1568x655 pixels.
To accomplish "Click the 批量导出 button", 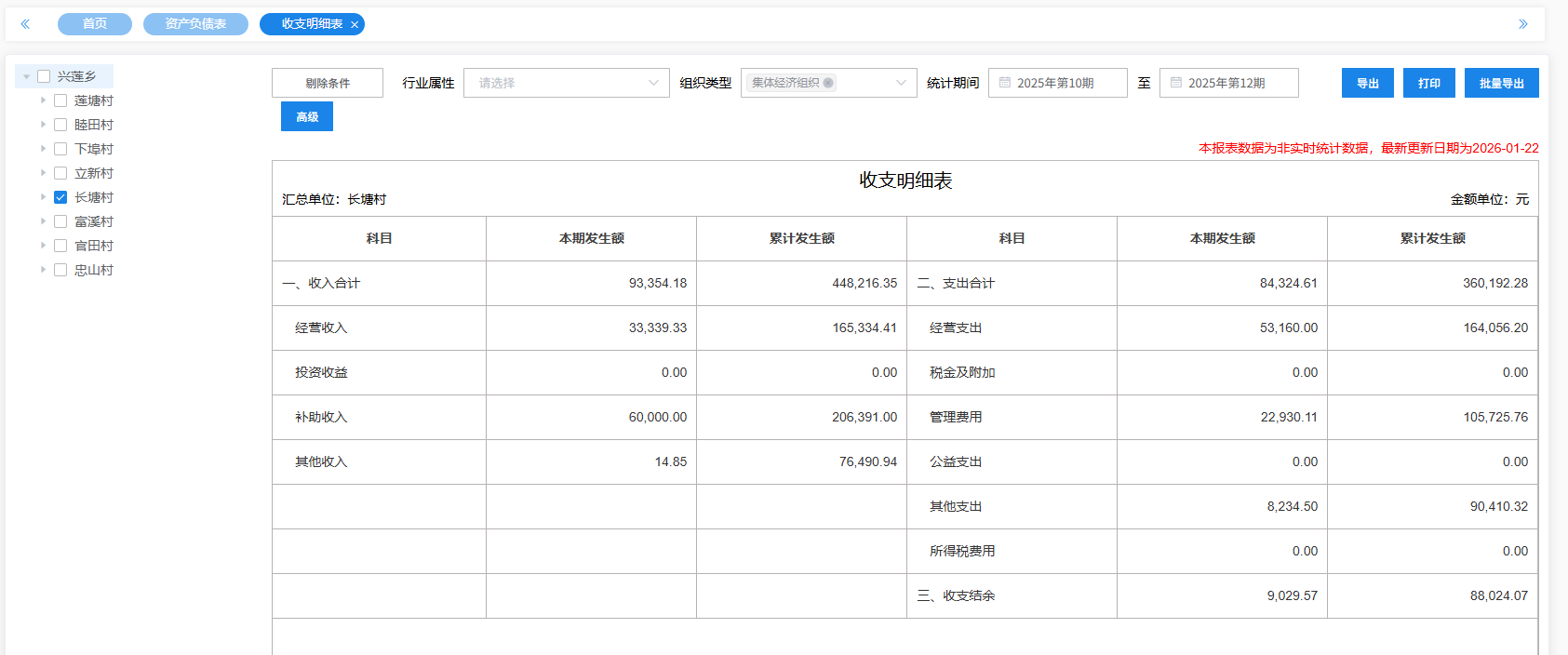I will pyautogui.click(x=1501, y=83).
